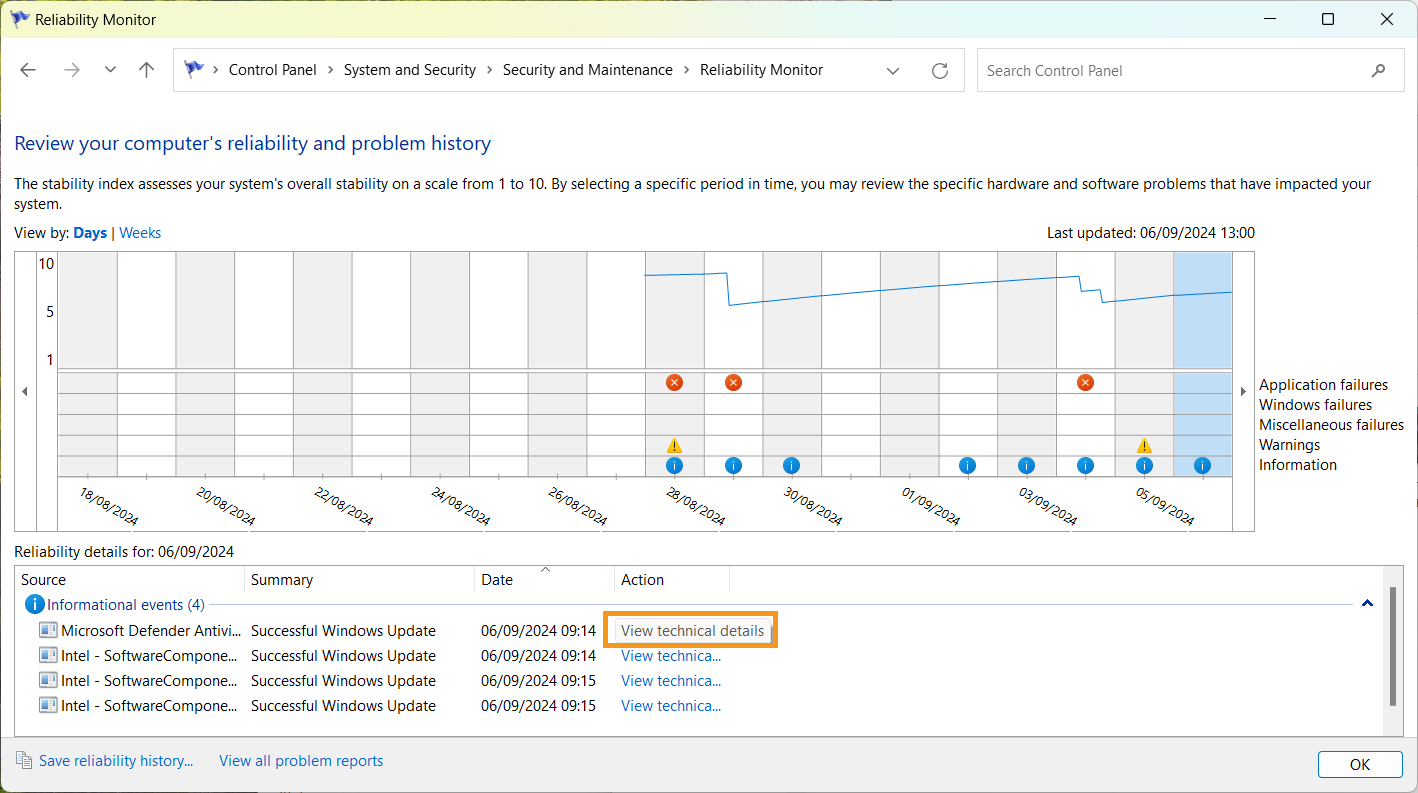Click the refresh button in address bar
The height and width of the screenshot is (793, 1418).
click(939, 70)
